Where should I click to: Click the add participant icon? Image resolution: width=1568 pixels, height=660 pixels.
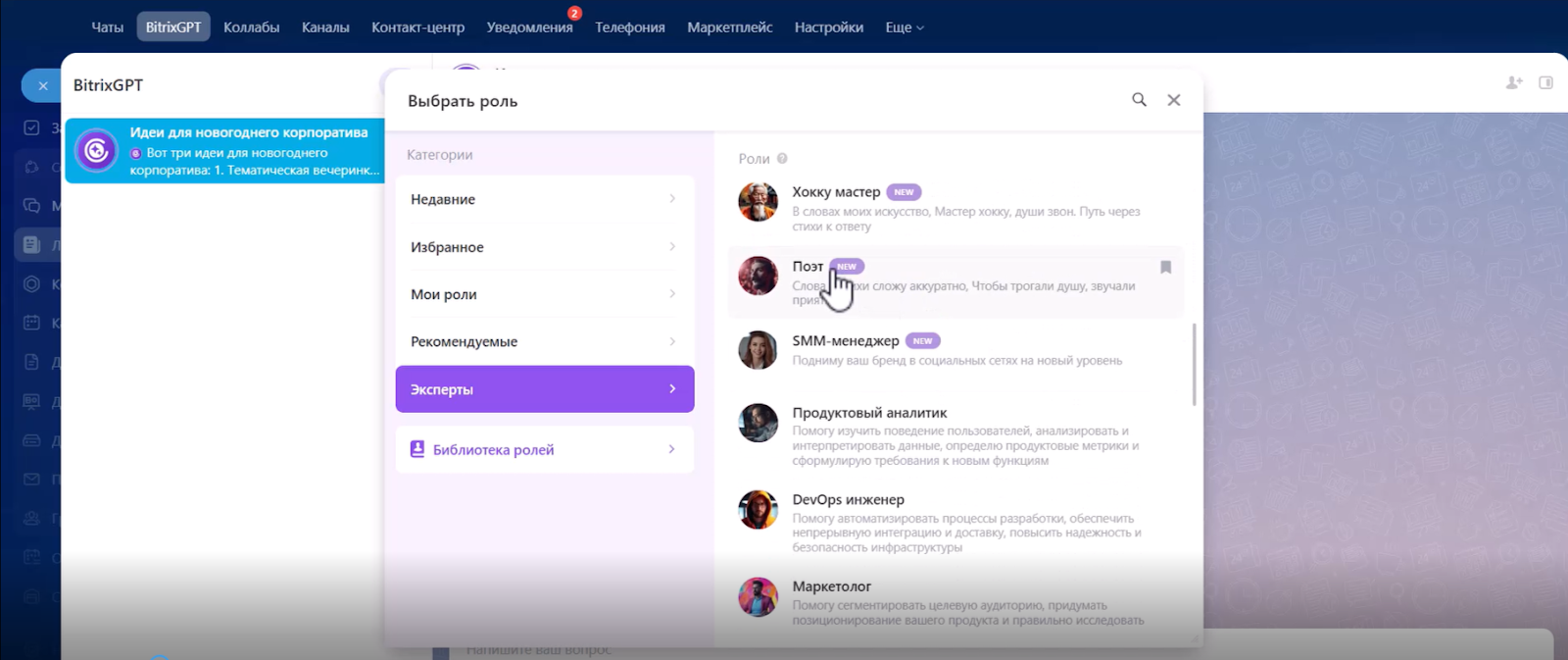(x=1514, y=83)
